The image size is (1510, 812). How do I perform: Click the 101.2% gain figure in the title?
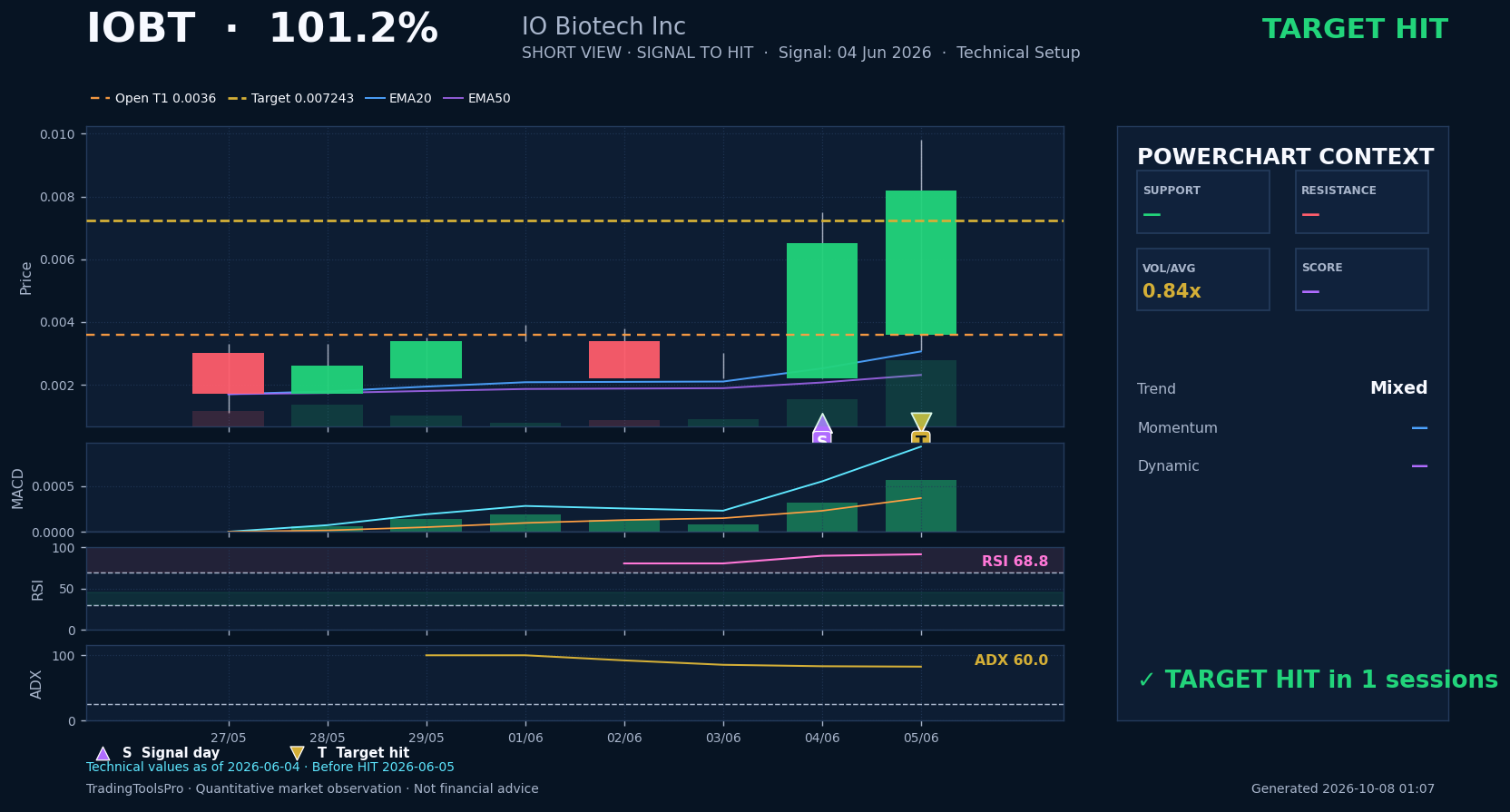click(x=354, y=29)
